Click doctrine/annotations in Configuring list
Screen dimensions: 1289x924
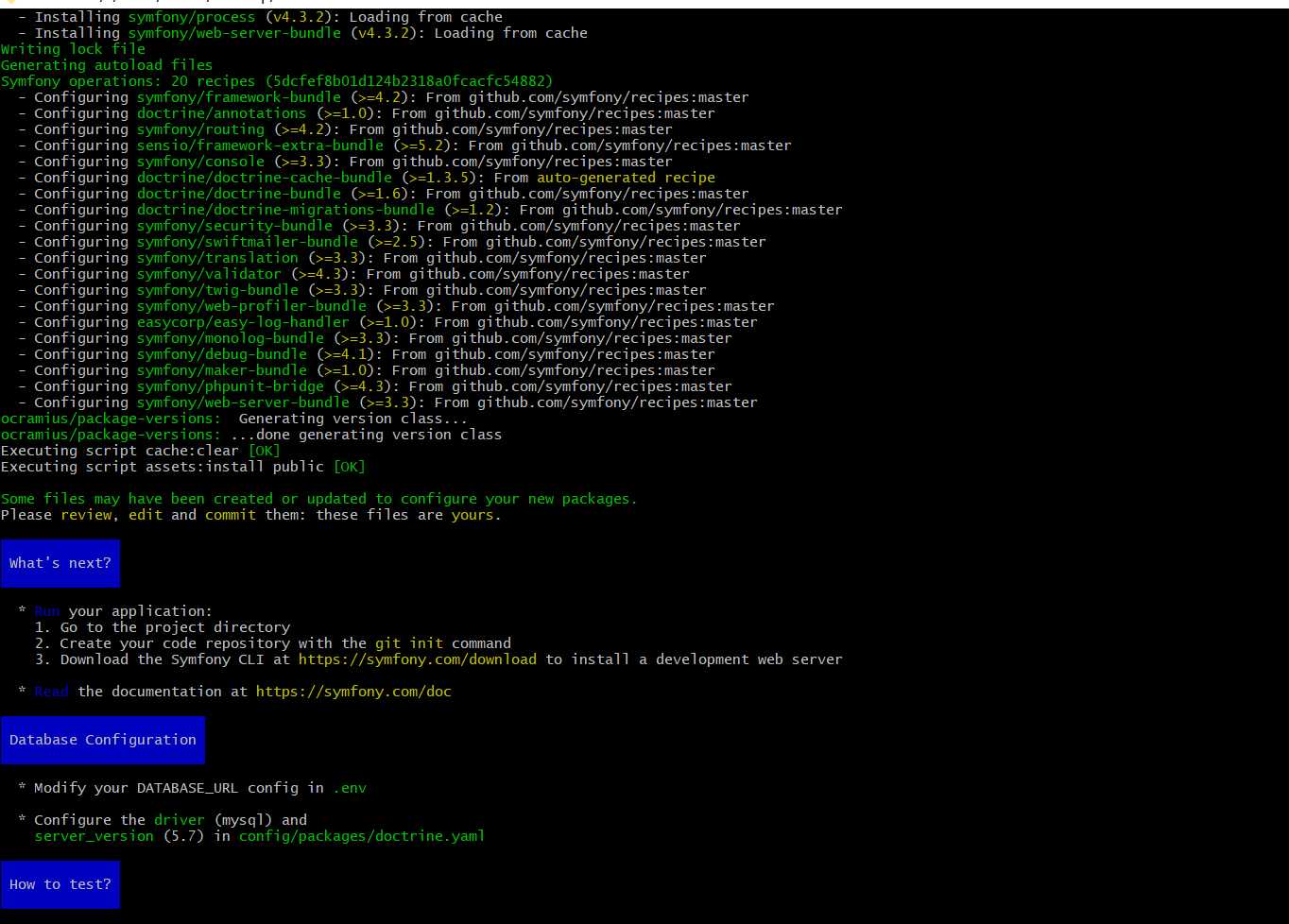point(222,113)
